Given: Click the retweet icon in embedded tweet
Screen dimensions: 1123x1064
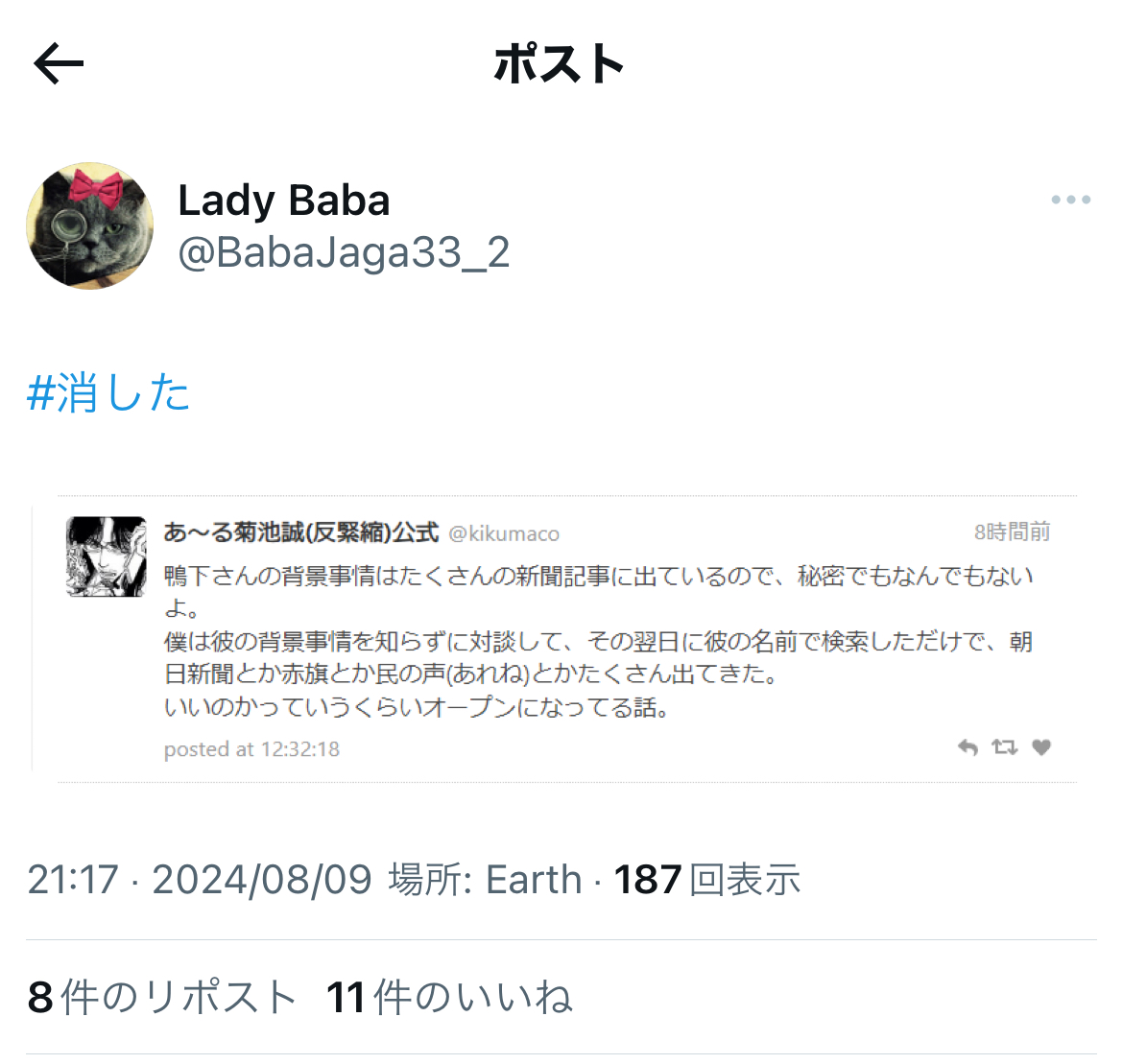Looking at the screenshot, I should pos(1004,747).
